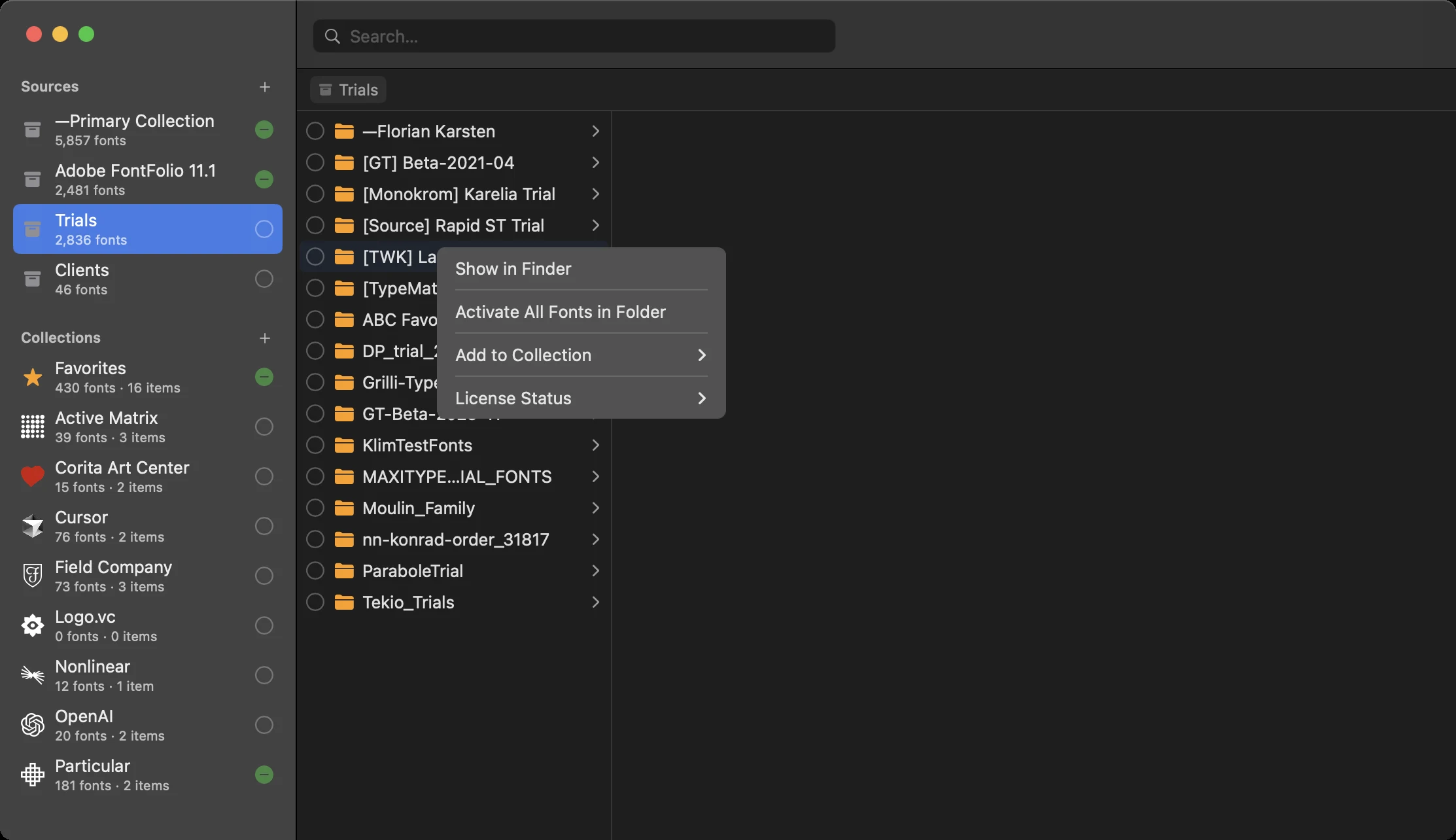Click the Logo.vc gear icon
Viewport: 1456px width, 840px height.
coord(32,625)
